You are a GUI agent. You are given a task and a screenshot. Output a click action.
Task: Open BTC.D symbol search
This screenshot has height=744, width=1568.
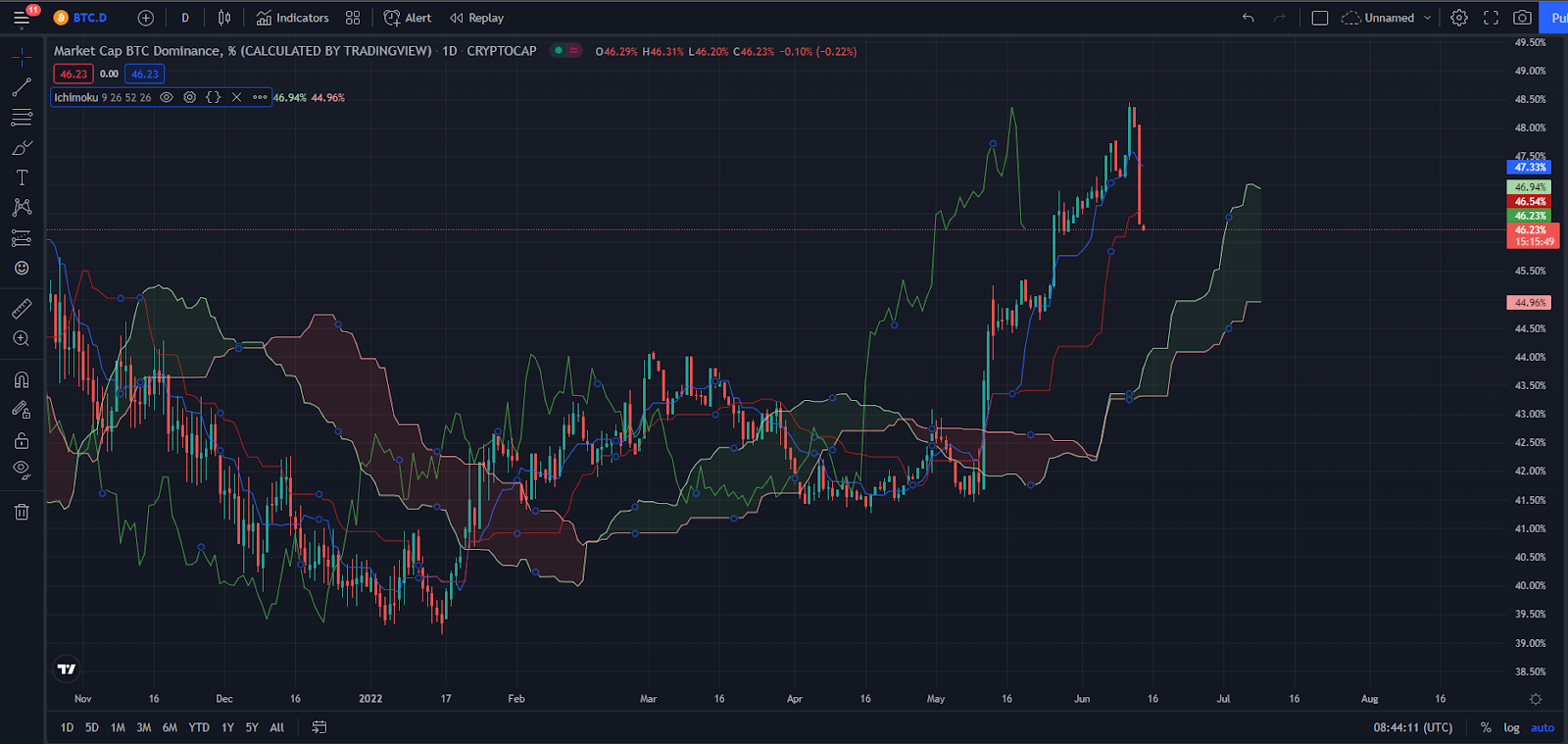pos(80,18)
